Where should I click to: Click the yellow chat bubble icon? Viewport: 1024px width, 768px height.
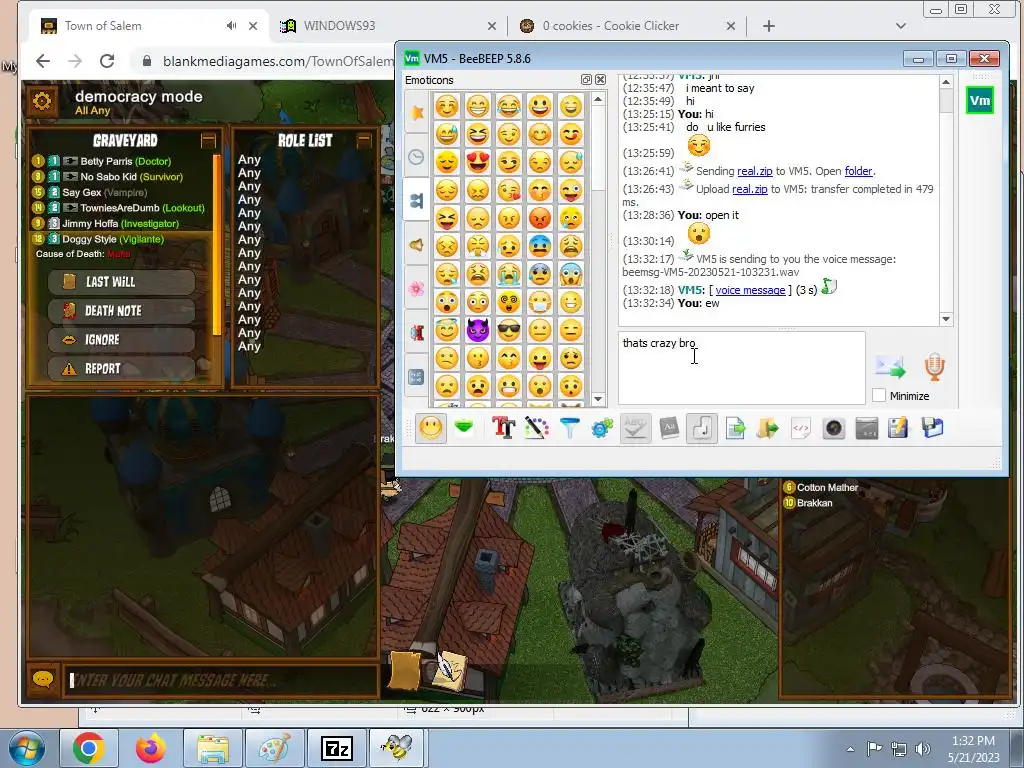[43, 680]
